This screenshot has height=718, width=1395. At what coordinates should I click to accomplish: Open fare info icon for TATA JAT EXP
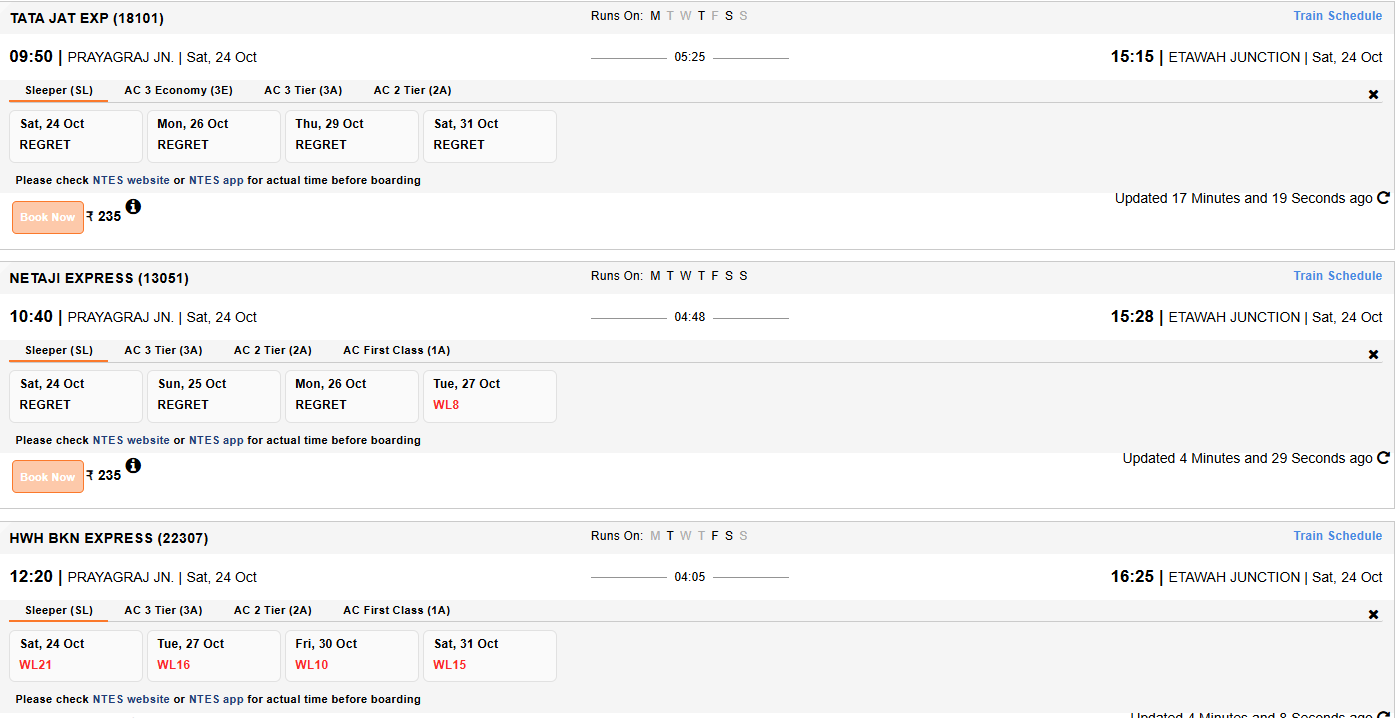pyautogui.click(x=133, y=206)
